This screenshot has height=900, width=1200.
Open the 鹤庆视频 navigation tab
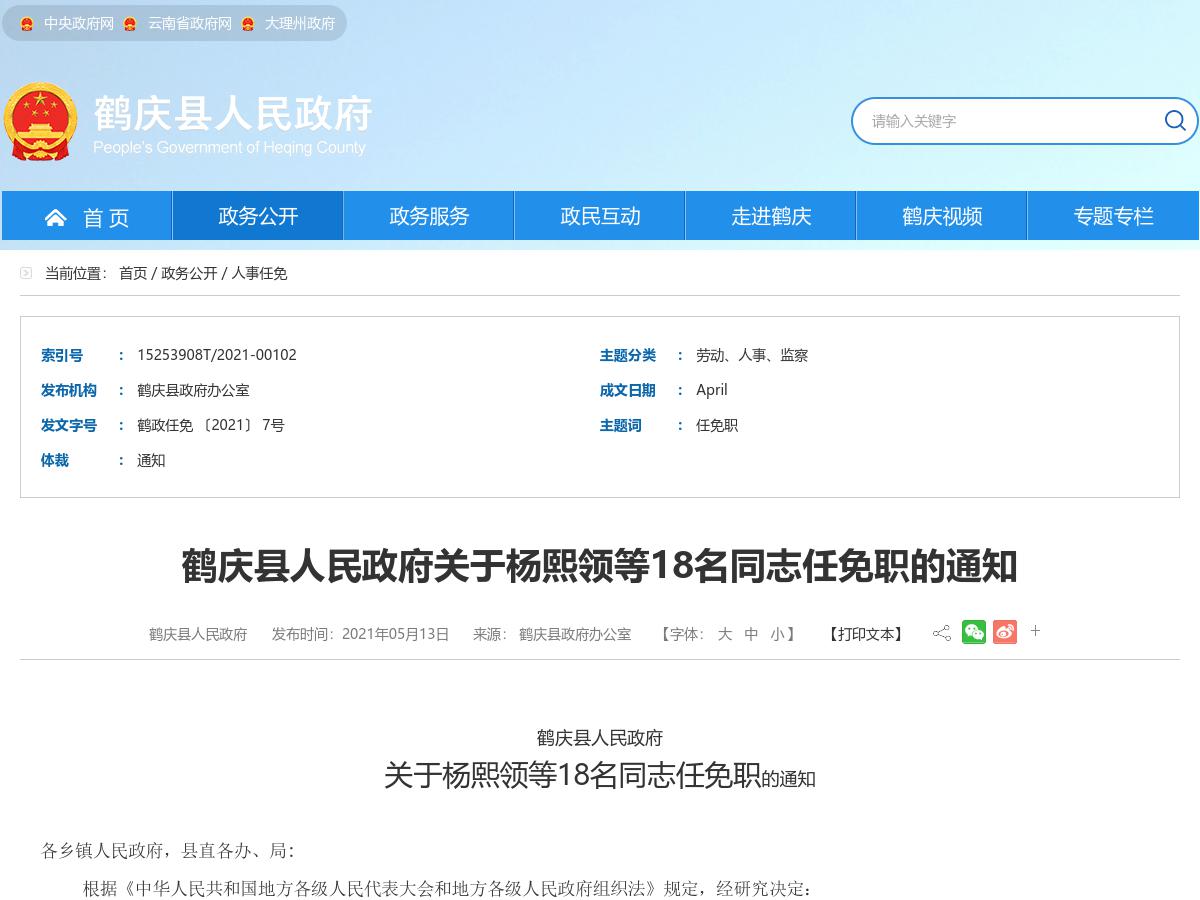[x=942, y=216]
